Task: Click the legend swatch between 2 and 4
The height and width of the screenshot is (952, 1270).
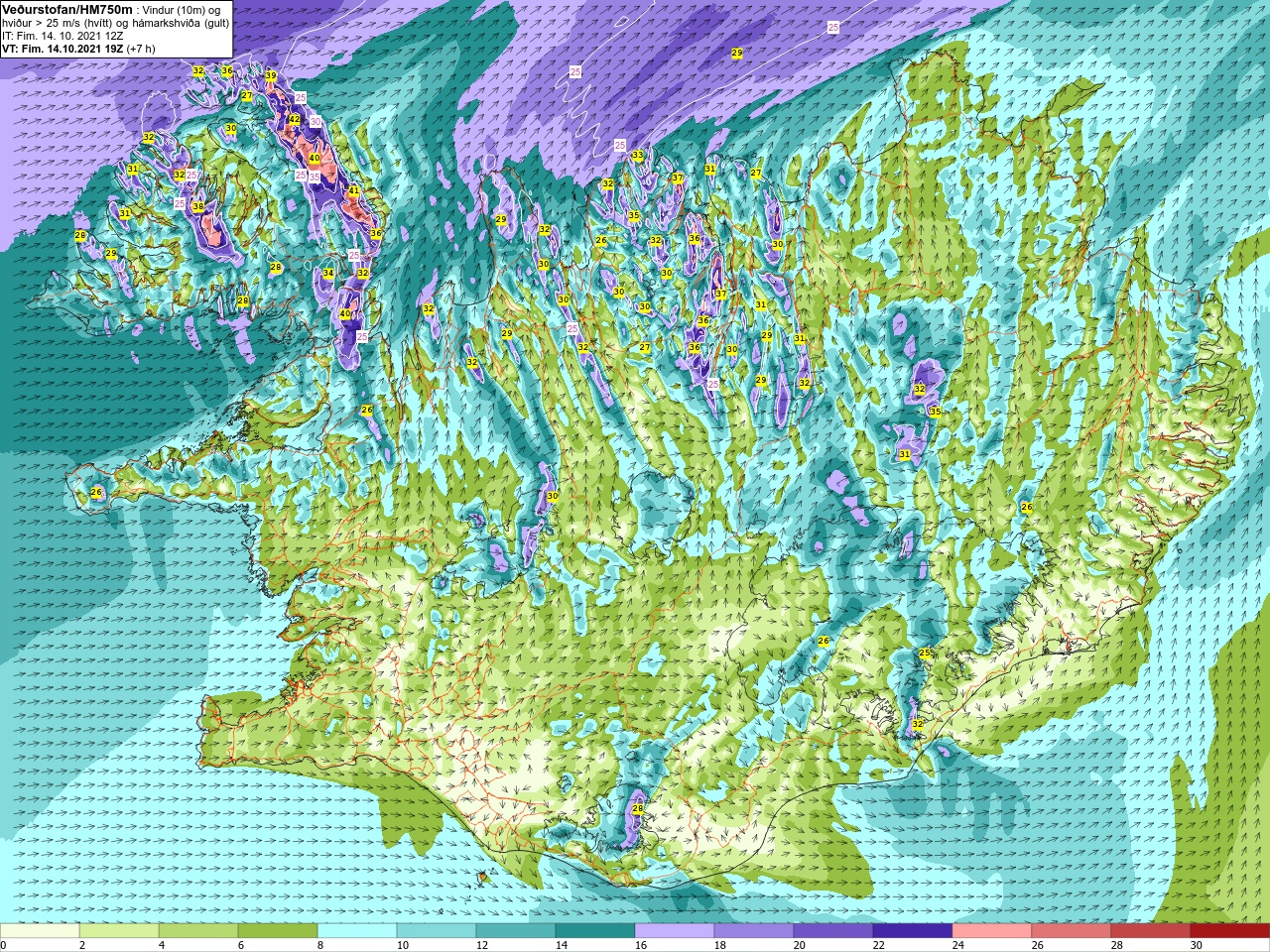Action: coord(119,931)
